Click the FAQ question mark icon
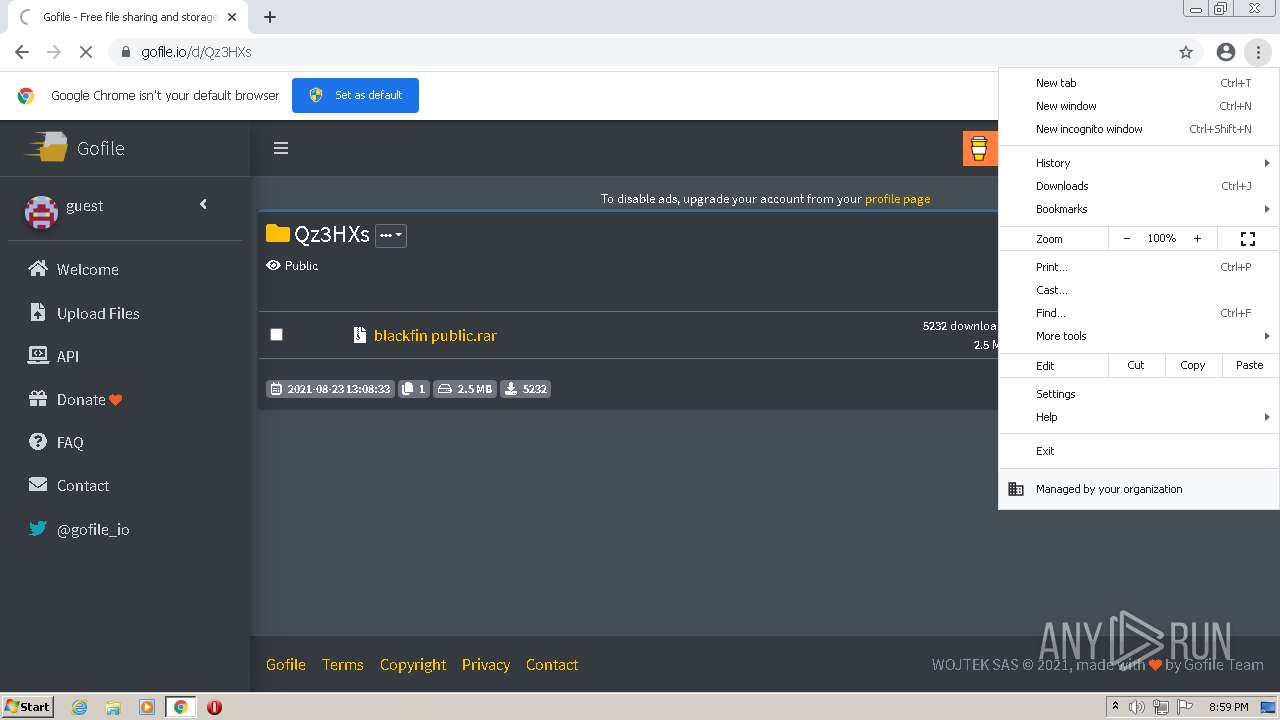The width and height of the screenshot is (1280, 720). [38, 441]
